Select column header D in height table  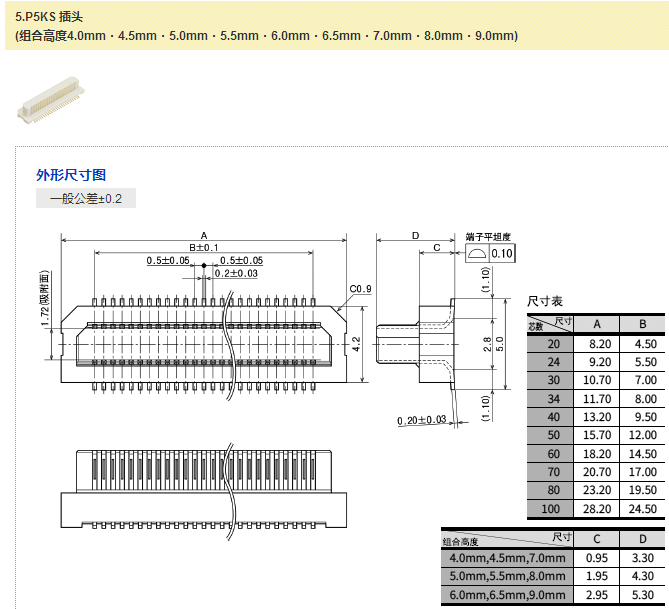(642, 539)
